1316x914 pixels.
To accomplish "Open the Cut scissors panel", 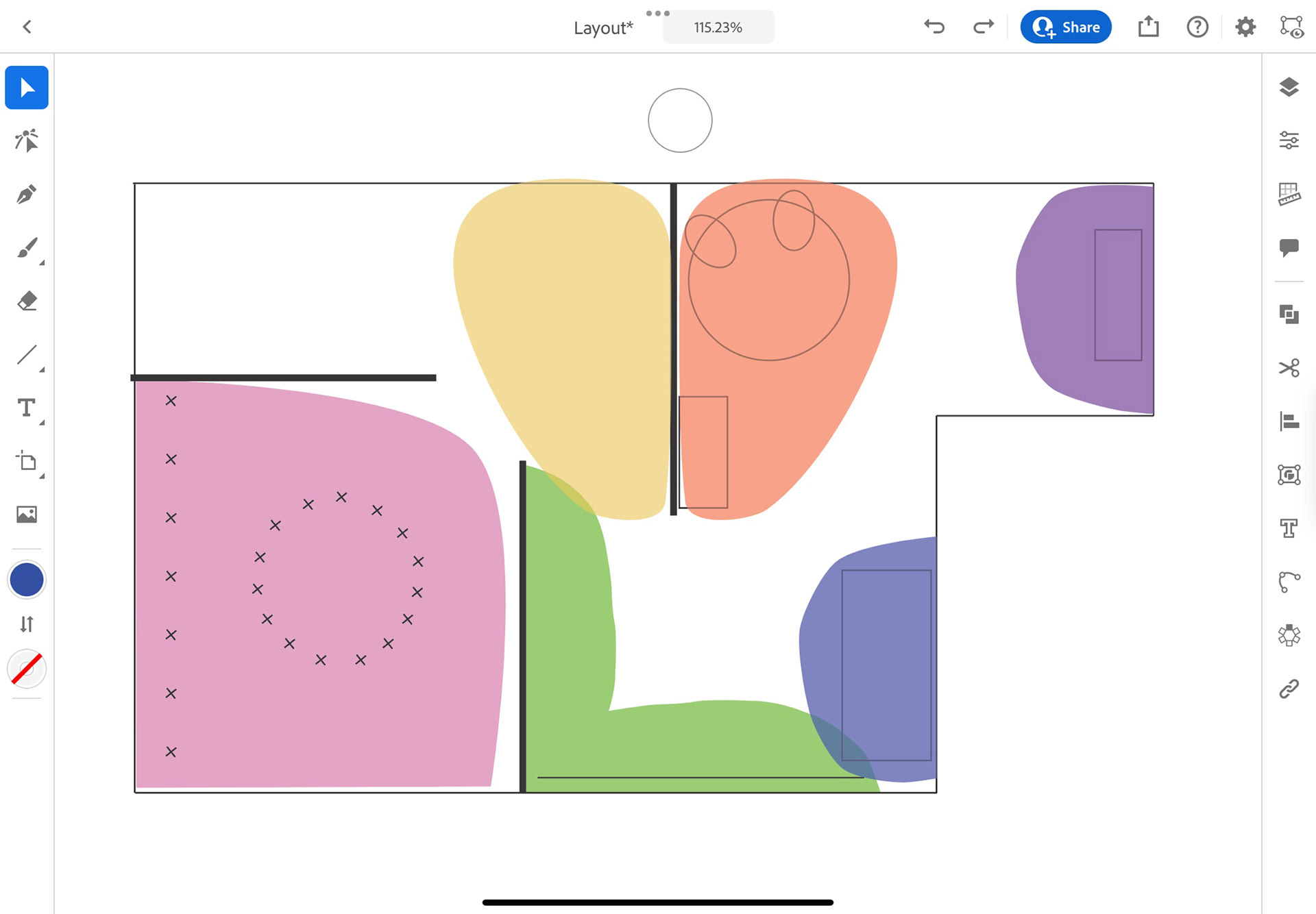I will coord(1289,368).
